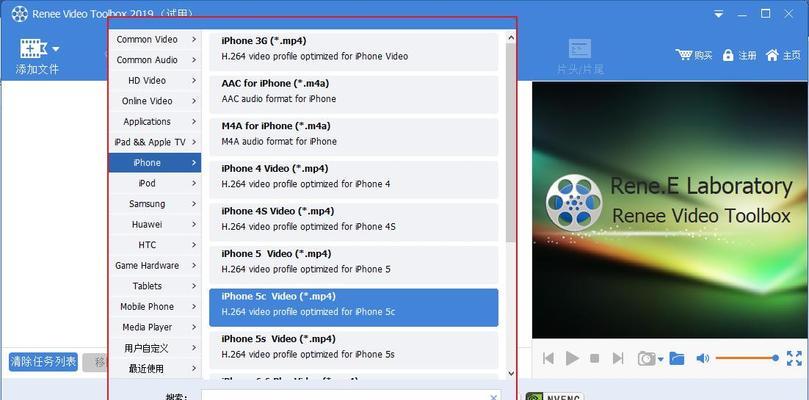Open the 用户自定义 category

click(155, 348)
